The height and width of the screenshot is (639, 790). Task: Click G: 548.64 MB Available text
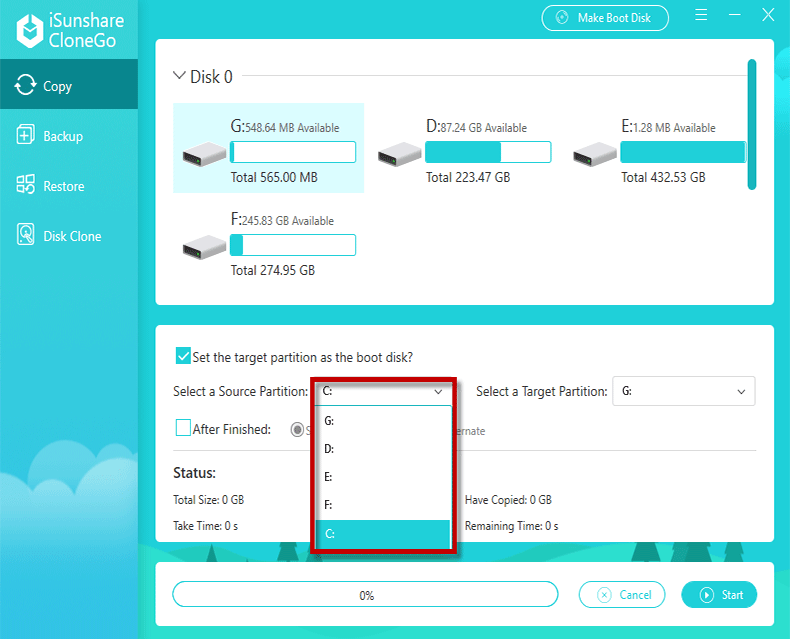click(x=285, y=126)
